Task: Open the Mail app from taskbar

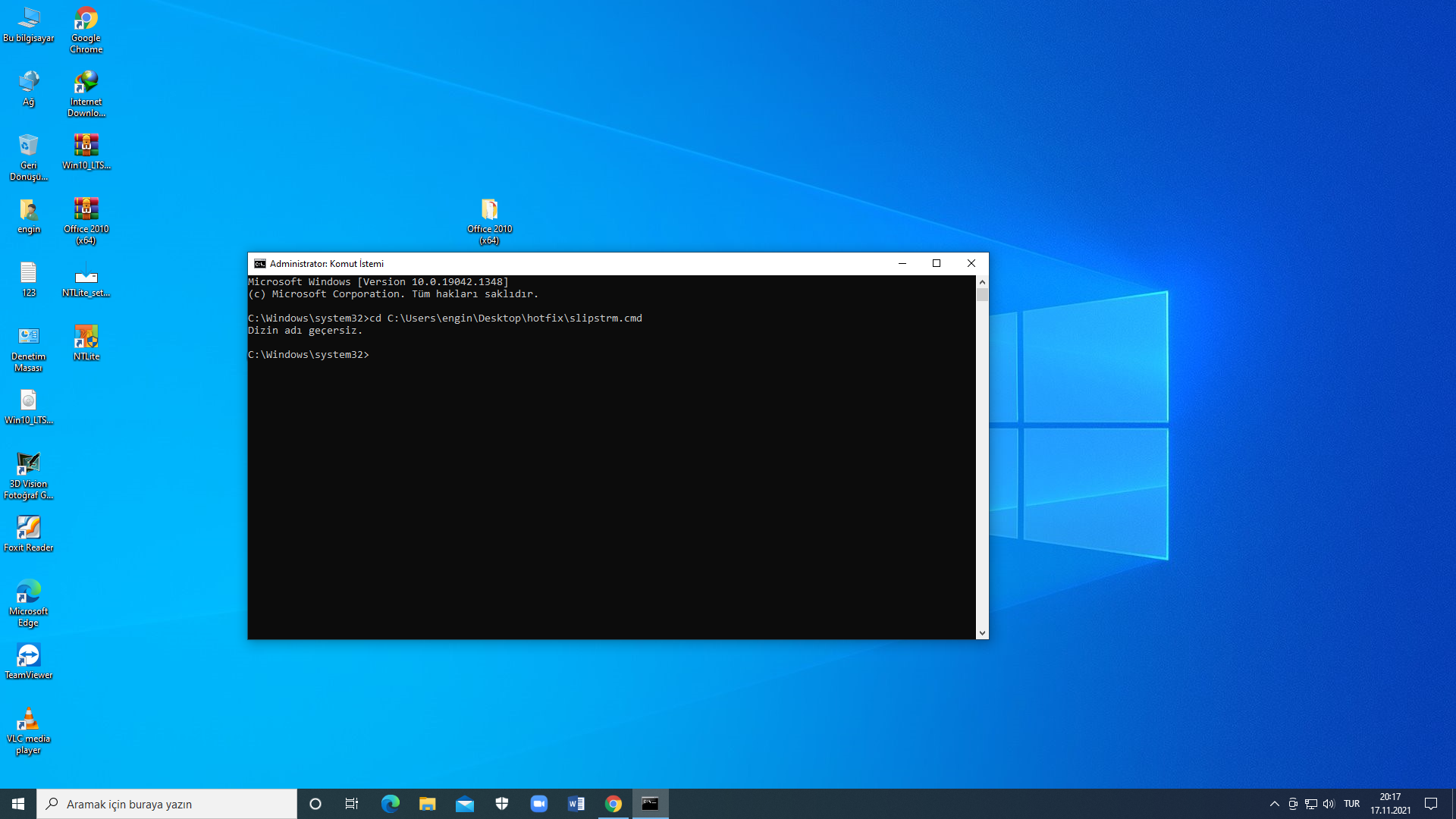Action: pyautogui.click(x=464, y=804)
